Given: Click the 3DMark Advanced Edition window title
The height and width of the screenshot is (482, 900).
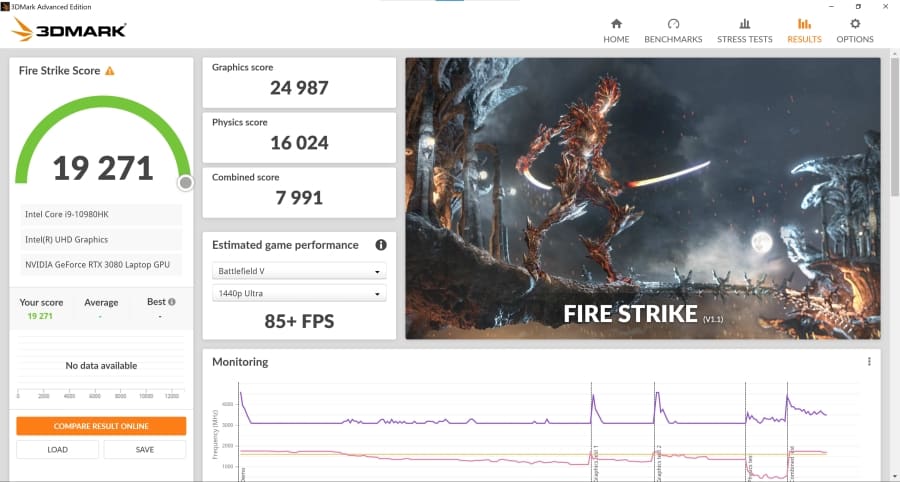Looking at the screenshot, I should [51, 7].
